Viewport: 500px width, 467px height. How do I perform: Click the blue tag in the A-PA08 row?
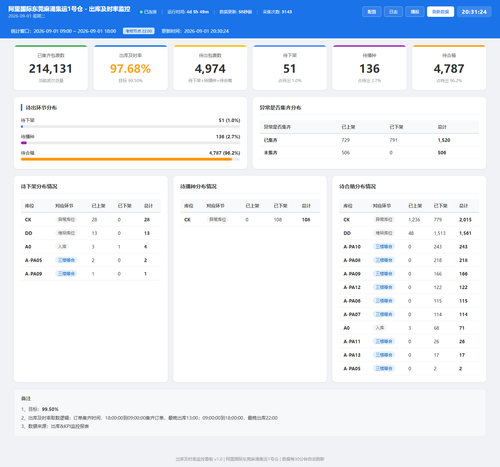384,260
